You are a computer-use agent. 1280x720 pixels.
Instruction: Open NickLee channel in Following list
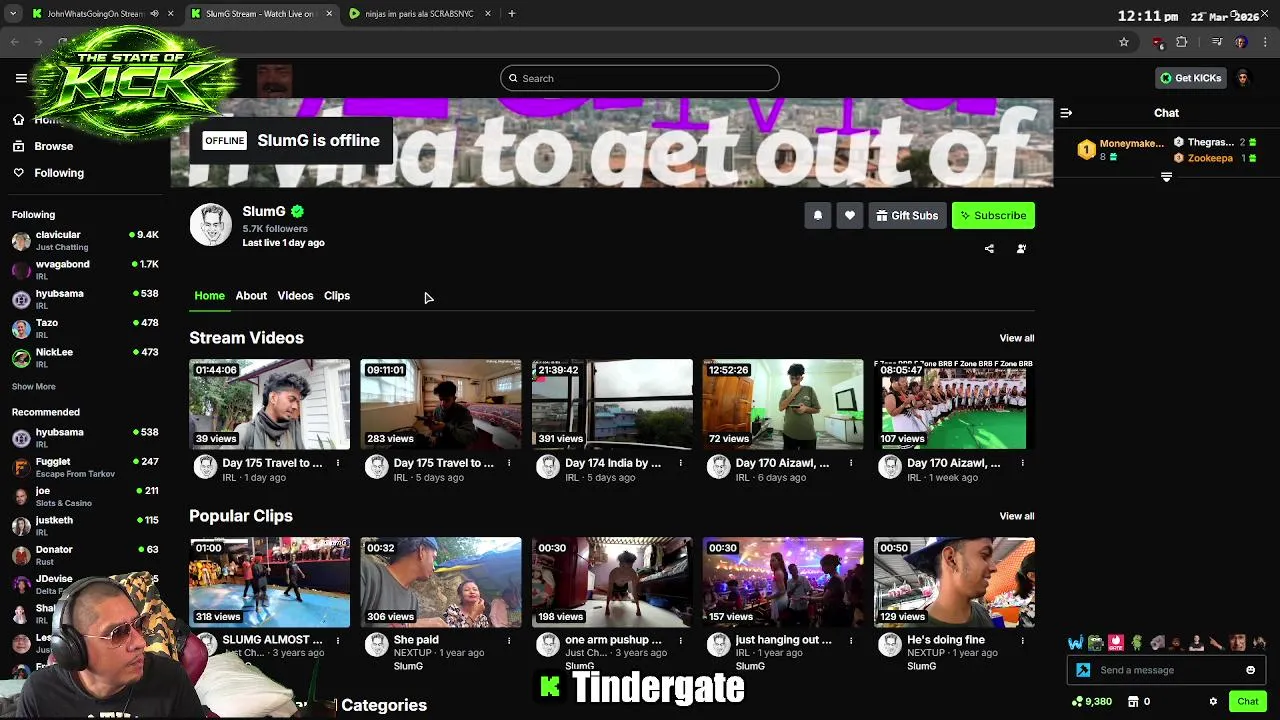(85, 357)
